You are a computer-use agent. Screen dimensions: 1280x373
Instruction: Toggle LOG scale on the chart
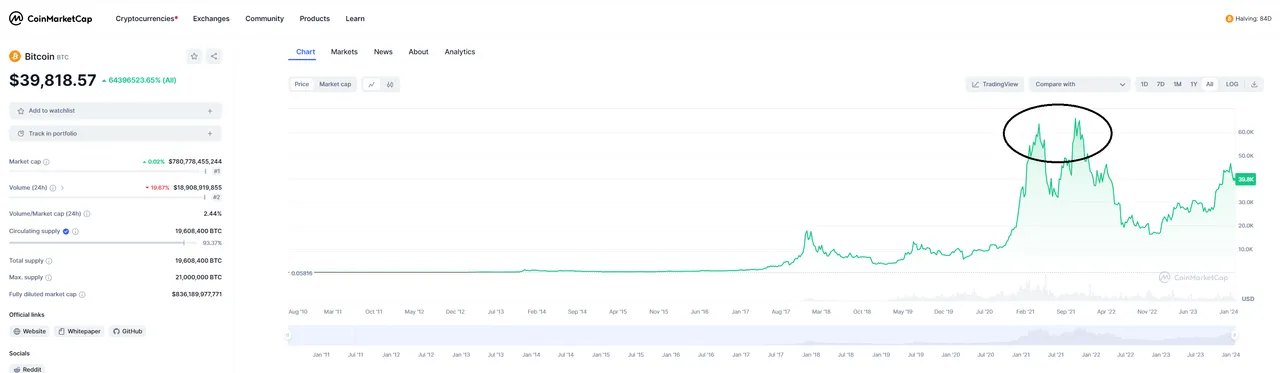tap(1232, 84)
